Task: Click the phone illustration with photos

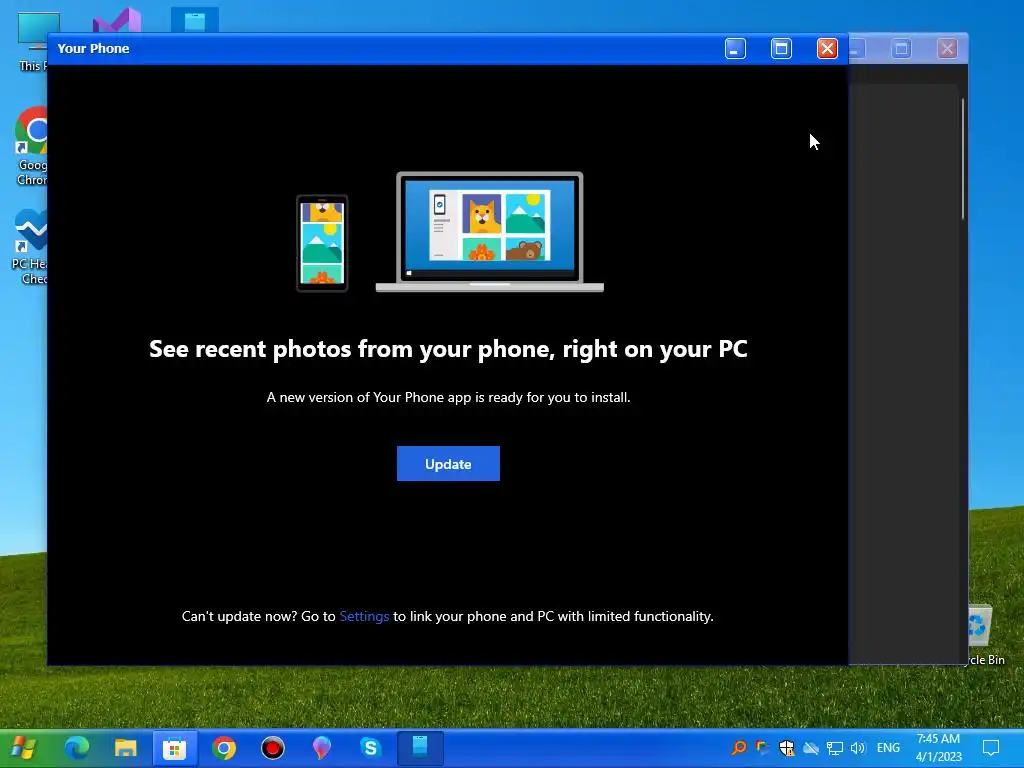Action: pos(322,243)
